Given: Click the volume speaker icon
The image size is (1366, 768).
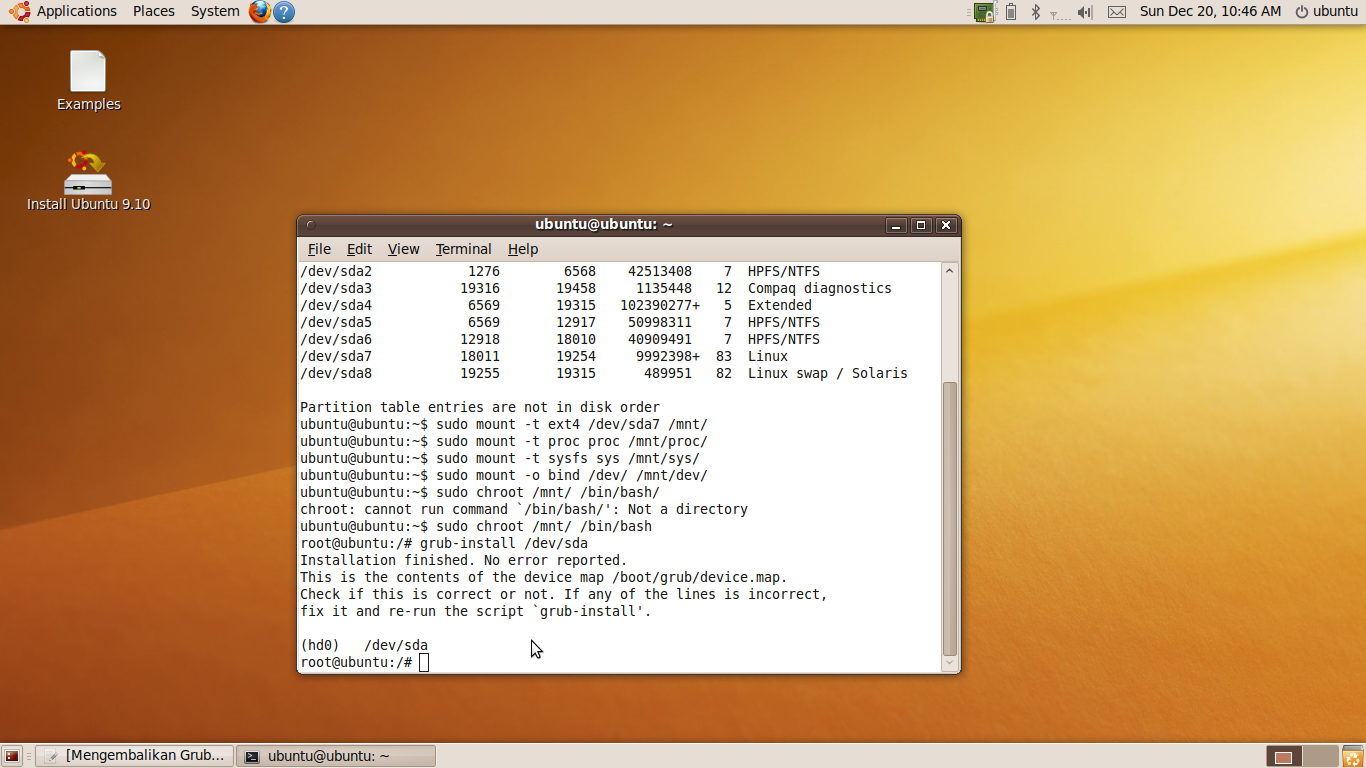Looking at the screenshot, I should (x=1086, y=12).
